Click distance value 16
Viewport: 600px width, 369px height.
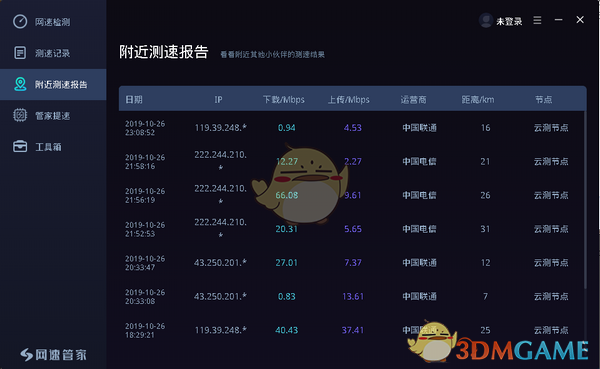(x=486, y=128)
